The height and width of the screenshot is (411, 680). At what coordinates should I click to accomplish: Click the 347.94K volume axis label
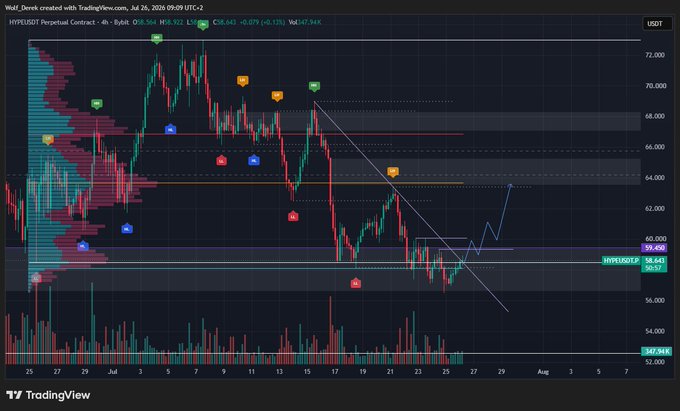[x=657, y=351]
